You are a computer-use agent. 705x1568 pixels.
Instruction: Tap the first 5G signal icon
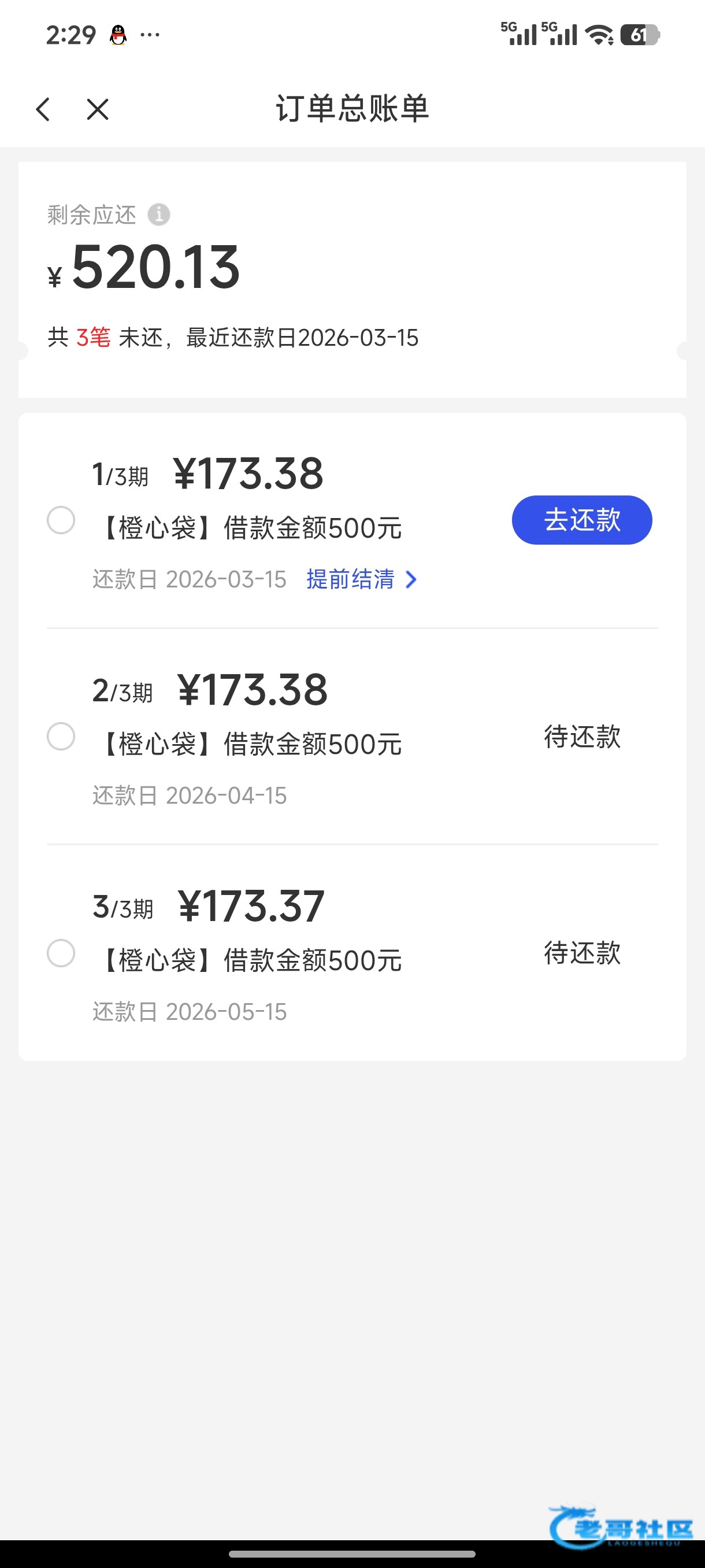[519, 34]
